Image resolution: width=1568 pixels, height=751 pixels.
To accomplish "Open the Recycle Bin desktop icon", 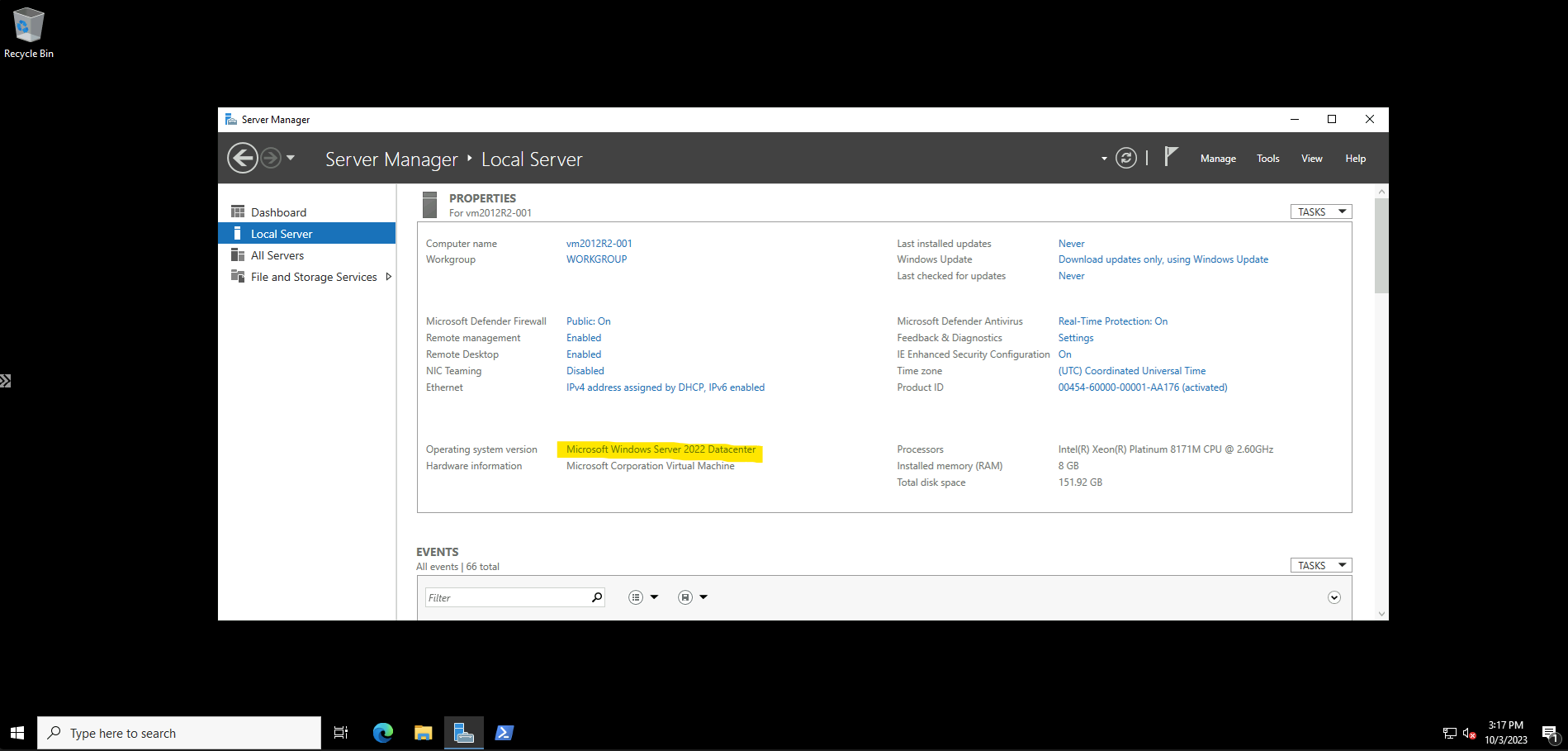I will (29, 33).
